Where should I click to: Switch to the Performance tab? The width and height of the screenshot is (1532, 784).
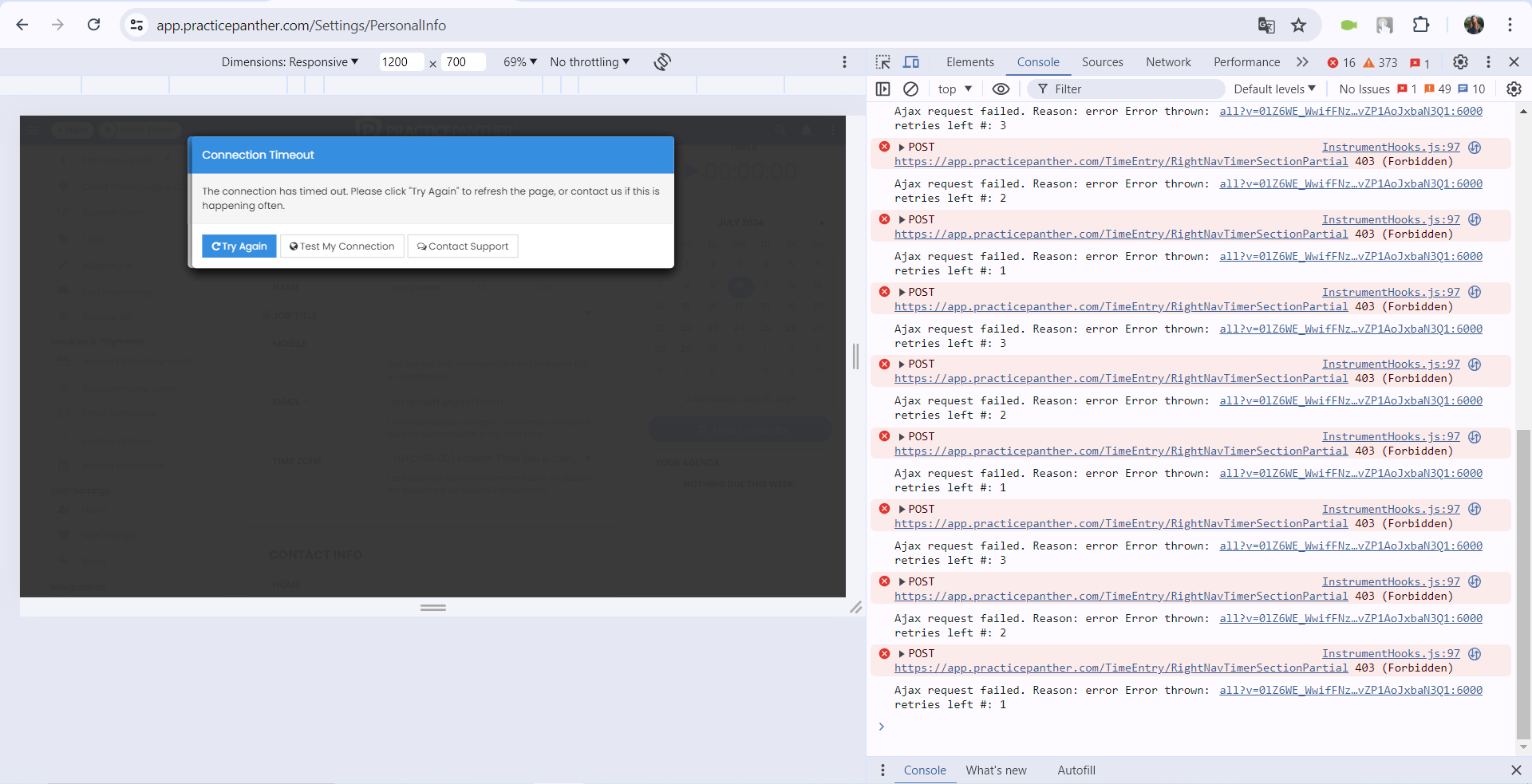click(x=1246, y=62)
